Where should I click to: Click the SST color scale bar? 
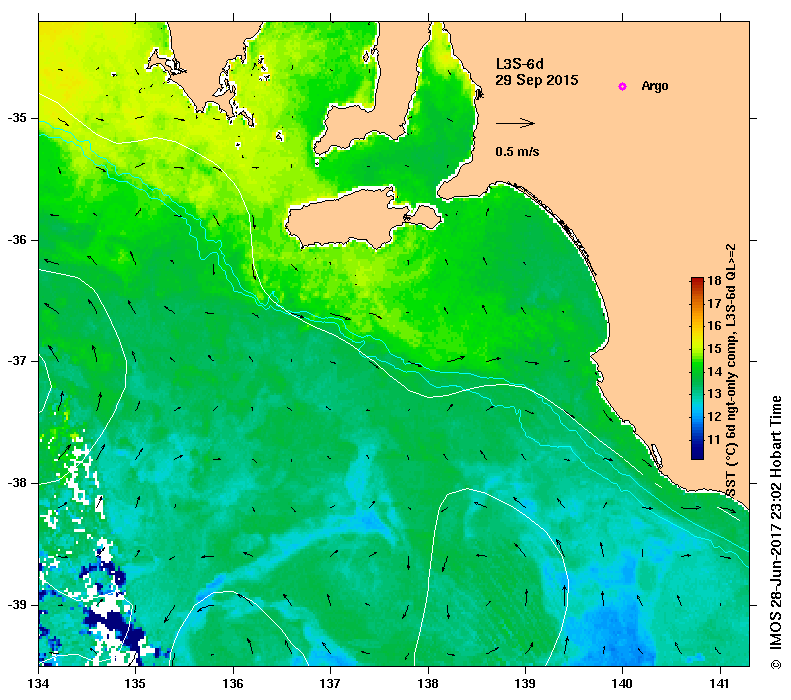697,368
